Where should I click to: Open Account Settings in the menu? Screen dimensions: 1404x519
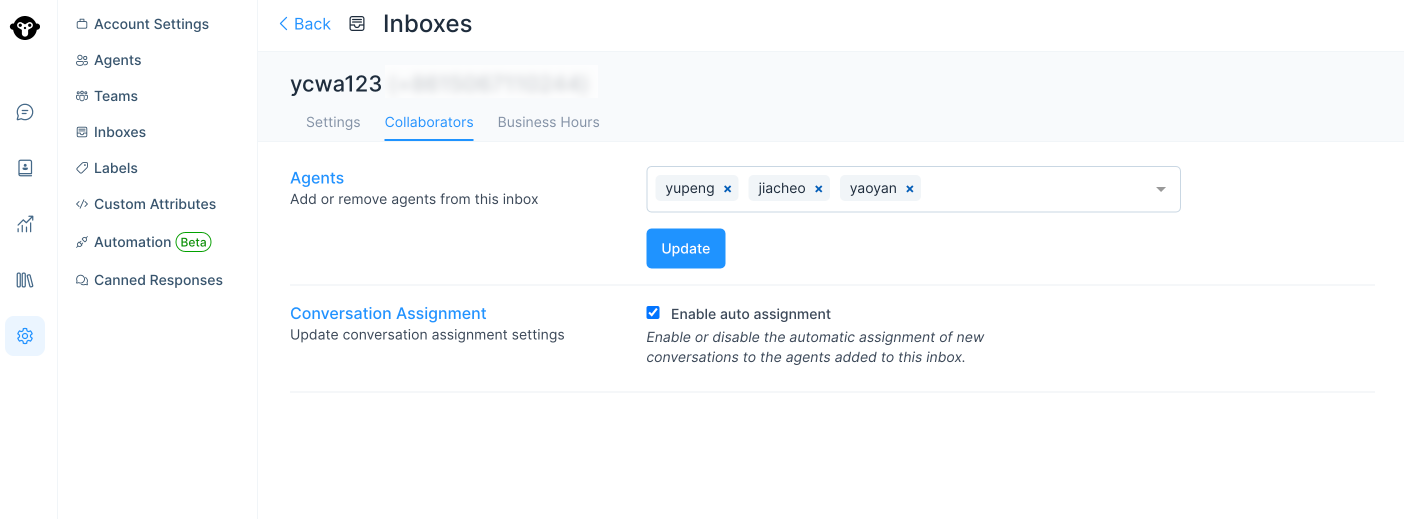click(151, 24)
